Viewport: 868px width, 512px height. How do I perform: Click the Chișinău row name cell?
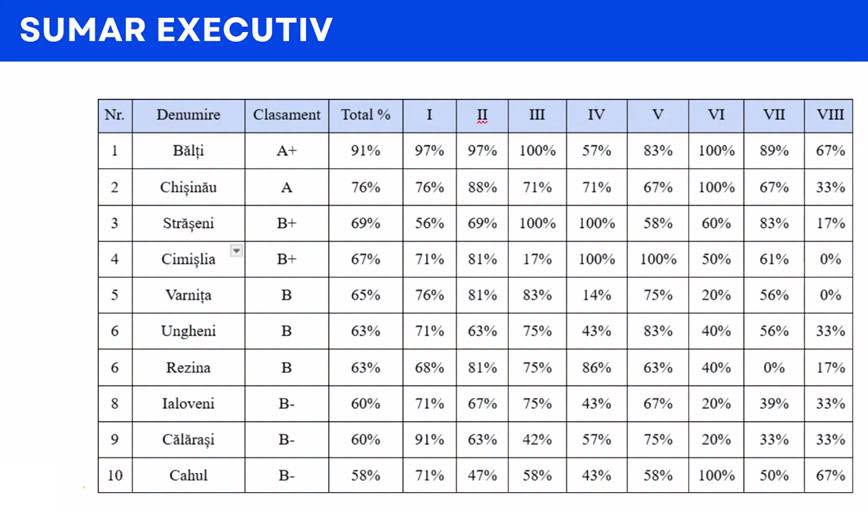(188, 187)
